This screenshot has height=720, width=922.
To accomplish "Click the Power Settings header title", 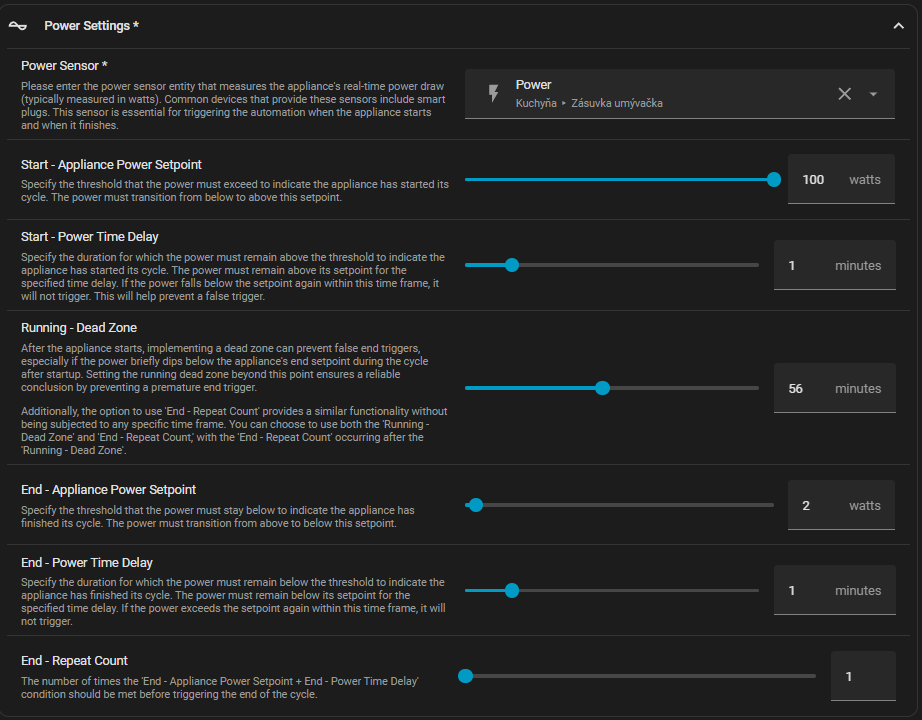I will [x=91, y=26].
